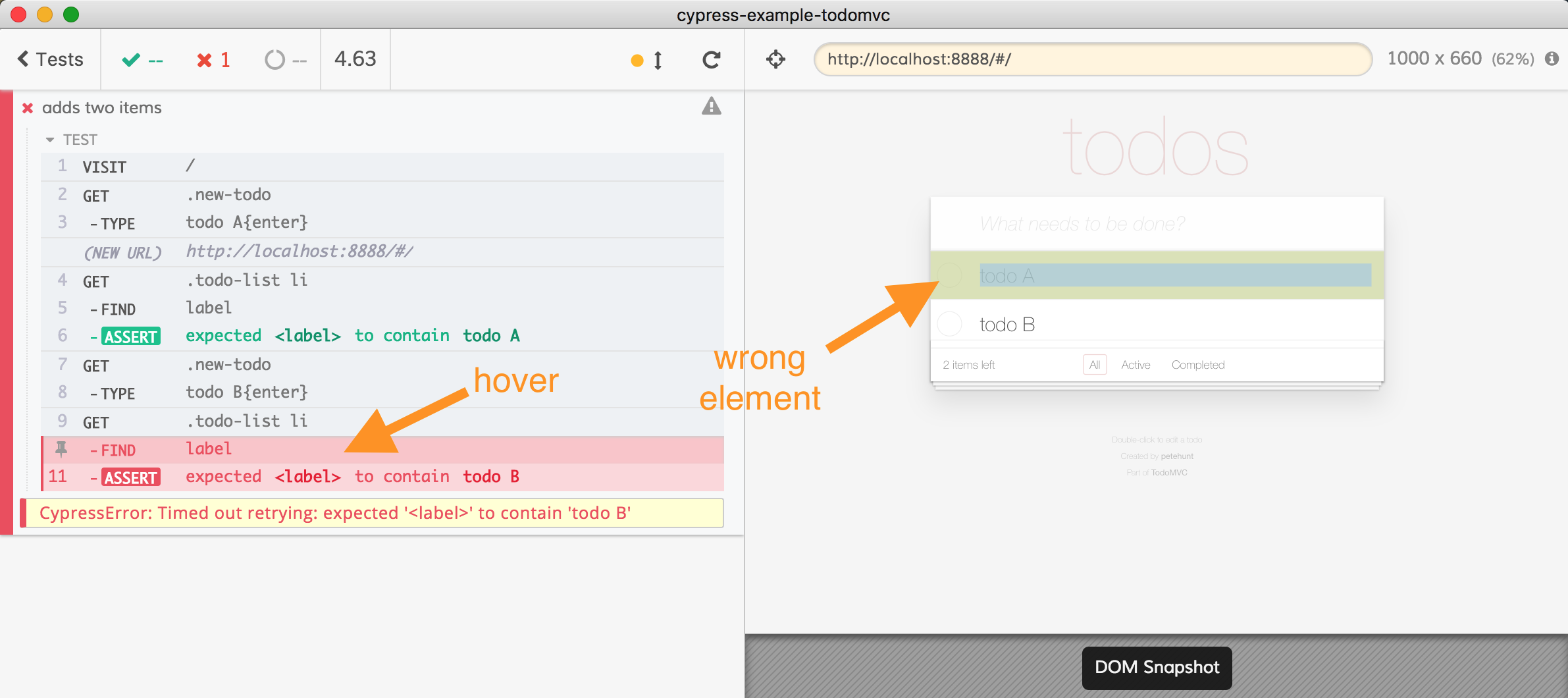The image size is (1568, 698).
Task: Toggle the todo A completion checkbox
Action: 949,275
